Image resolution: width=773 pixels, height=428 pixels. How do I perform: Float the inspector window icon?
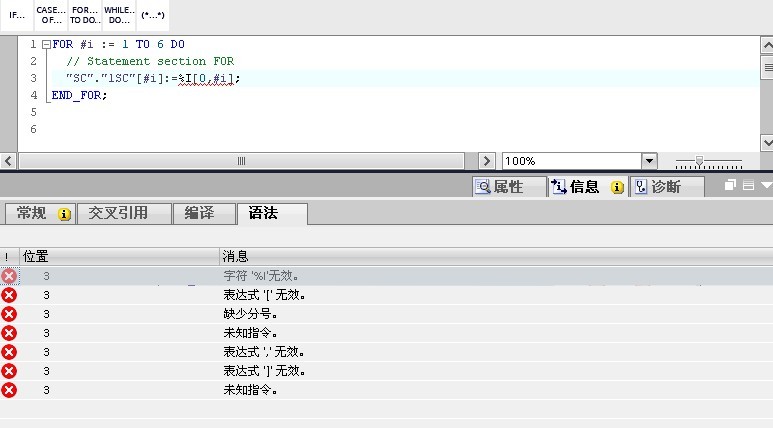pyautogui.click(x=730, y=185)
